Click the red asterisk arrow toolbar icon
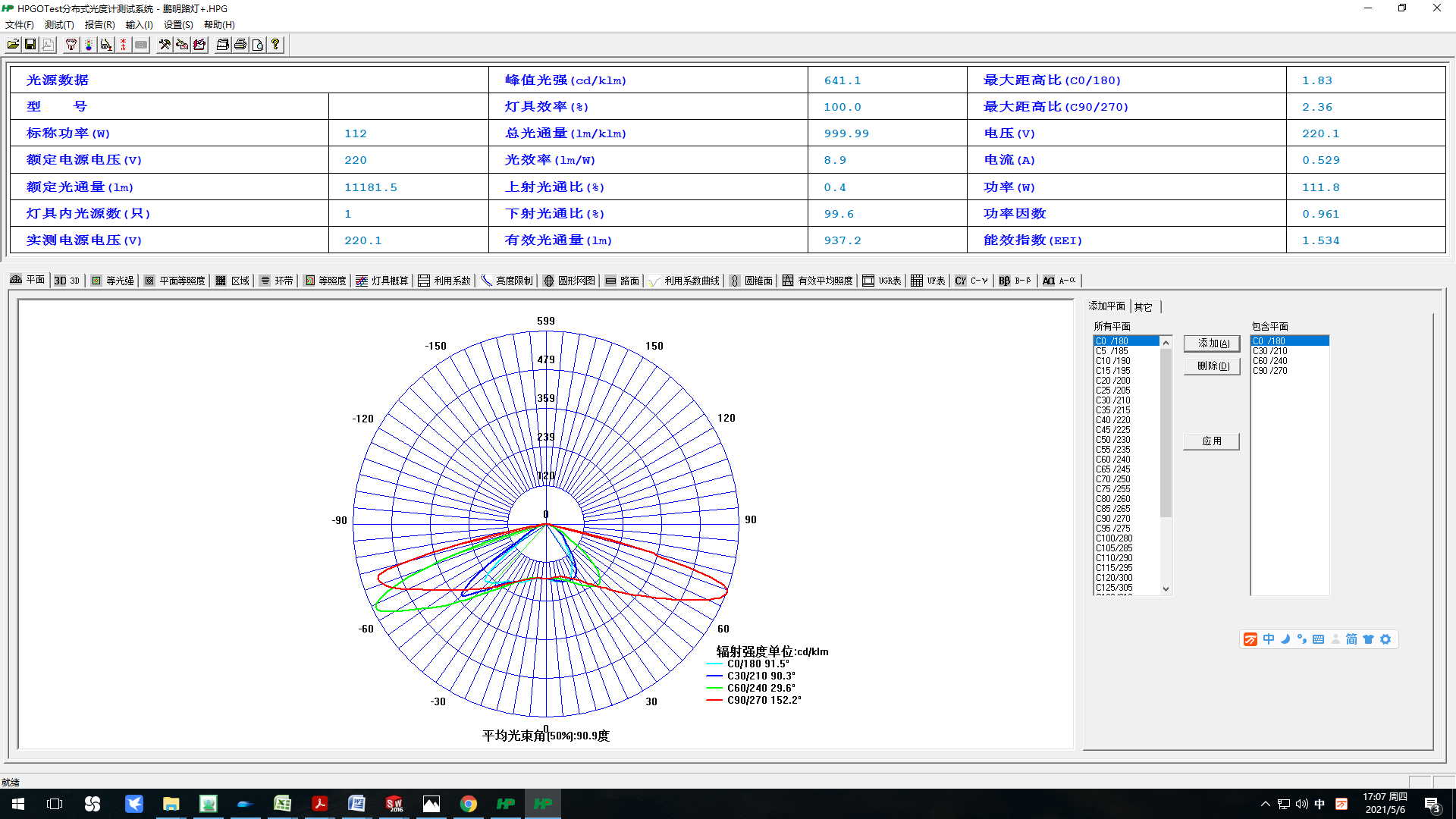This screenshot has height=819, width=1456. [124, 45]
